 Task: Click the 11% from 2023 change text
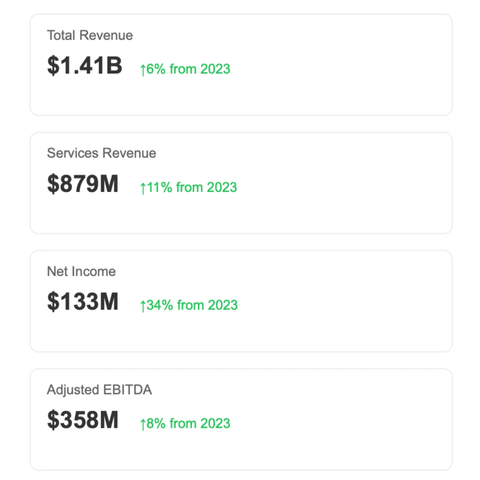[192, 187]
